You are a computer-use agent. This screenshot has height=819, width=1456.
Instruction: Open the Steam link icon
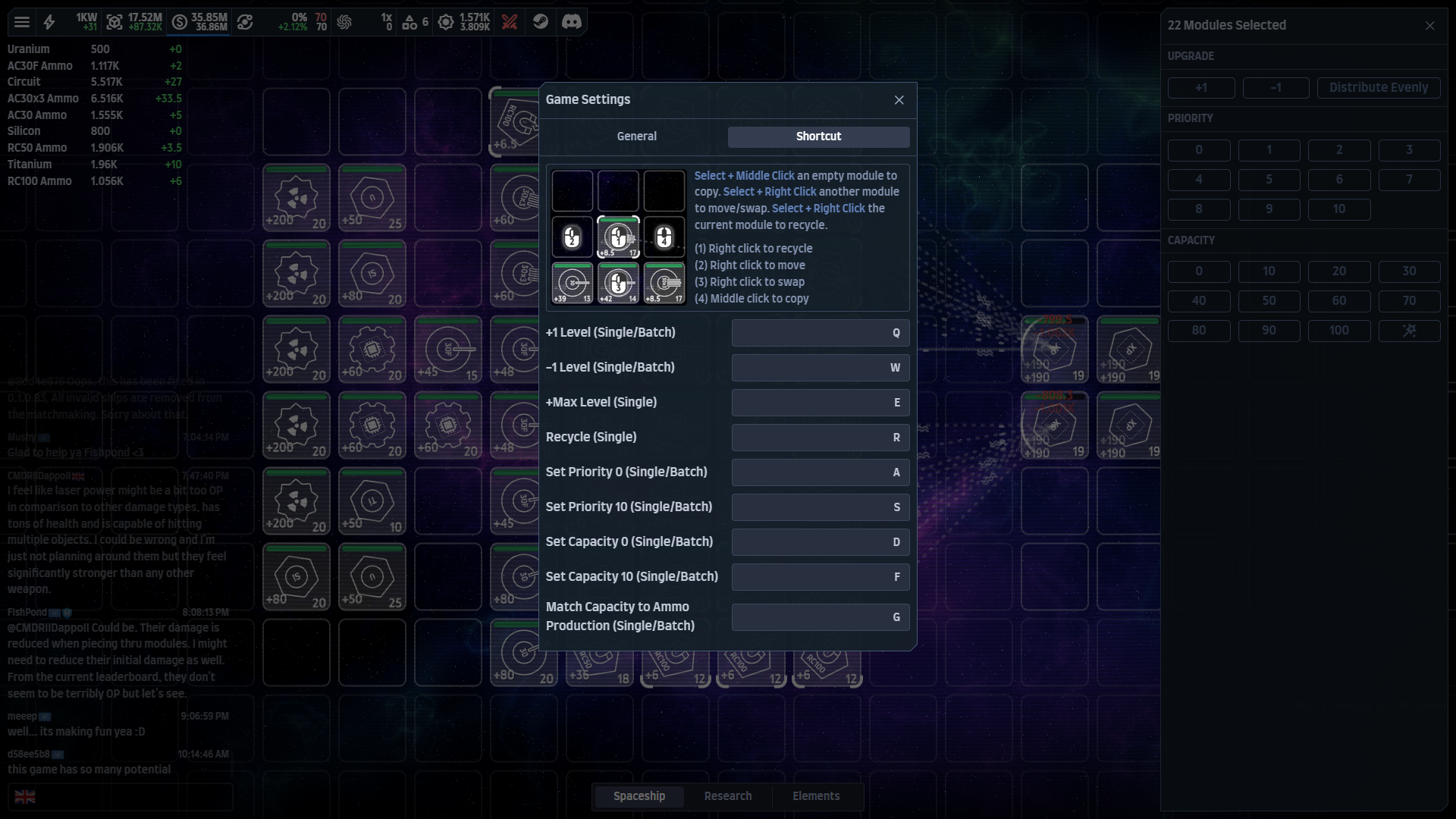pos(541,22)
